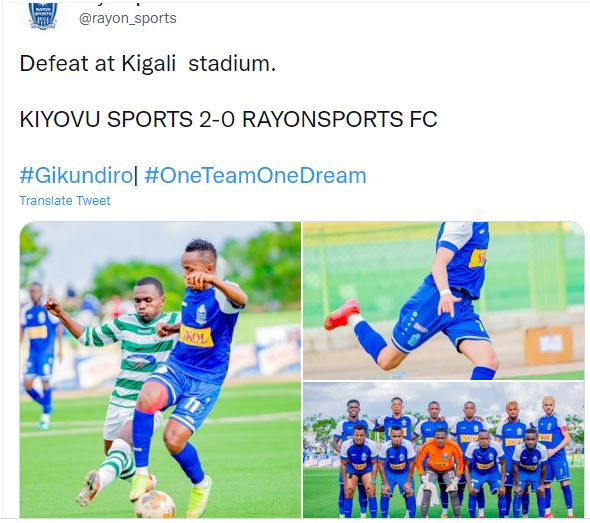This screenshot has height=523, width=590.
Task: Click the KIYOVU SPORTS 2-0 RAYONSPORTS FC scoreline
Action: pos(228,119)
